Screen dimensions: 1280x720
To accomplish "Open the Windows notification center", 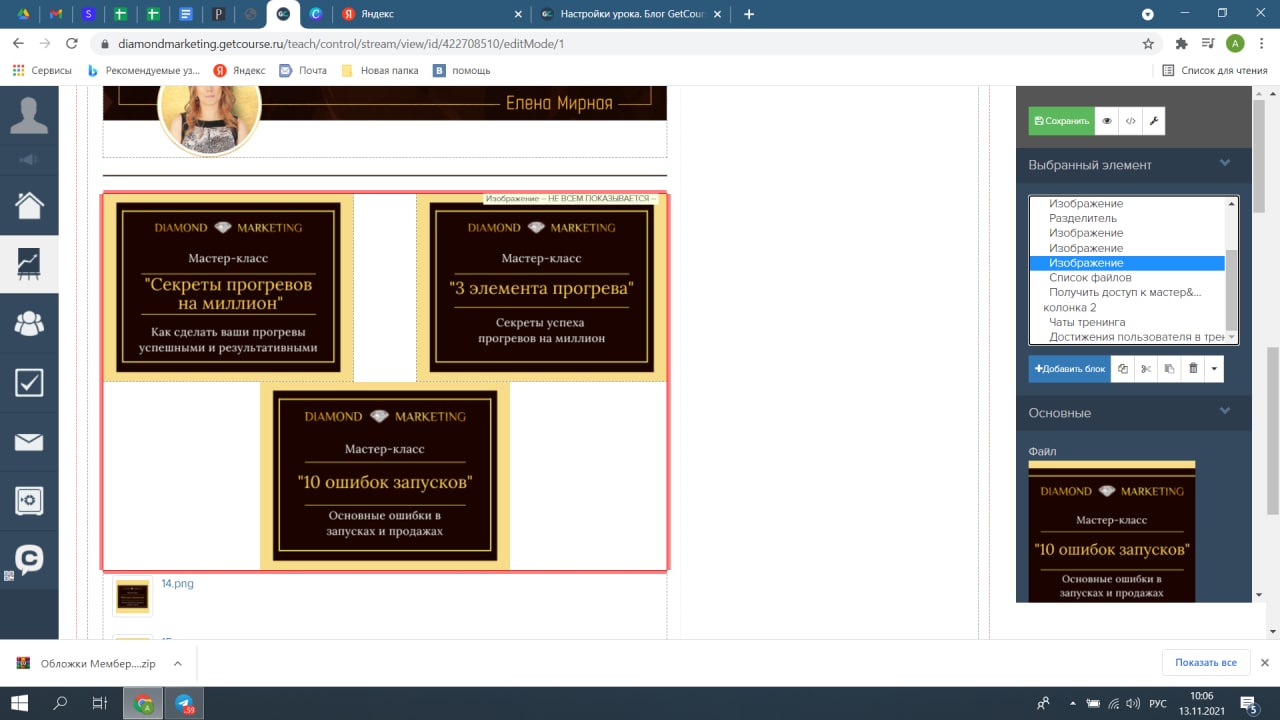I will pos(1248,703).
